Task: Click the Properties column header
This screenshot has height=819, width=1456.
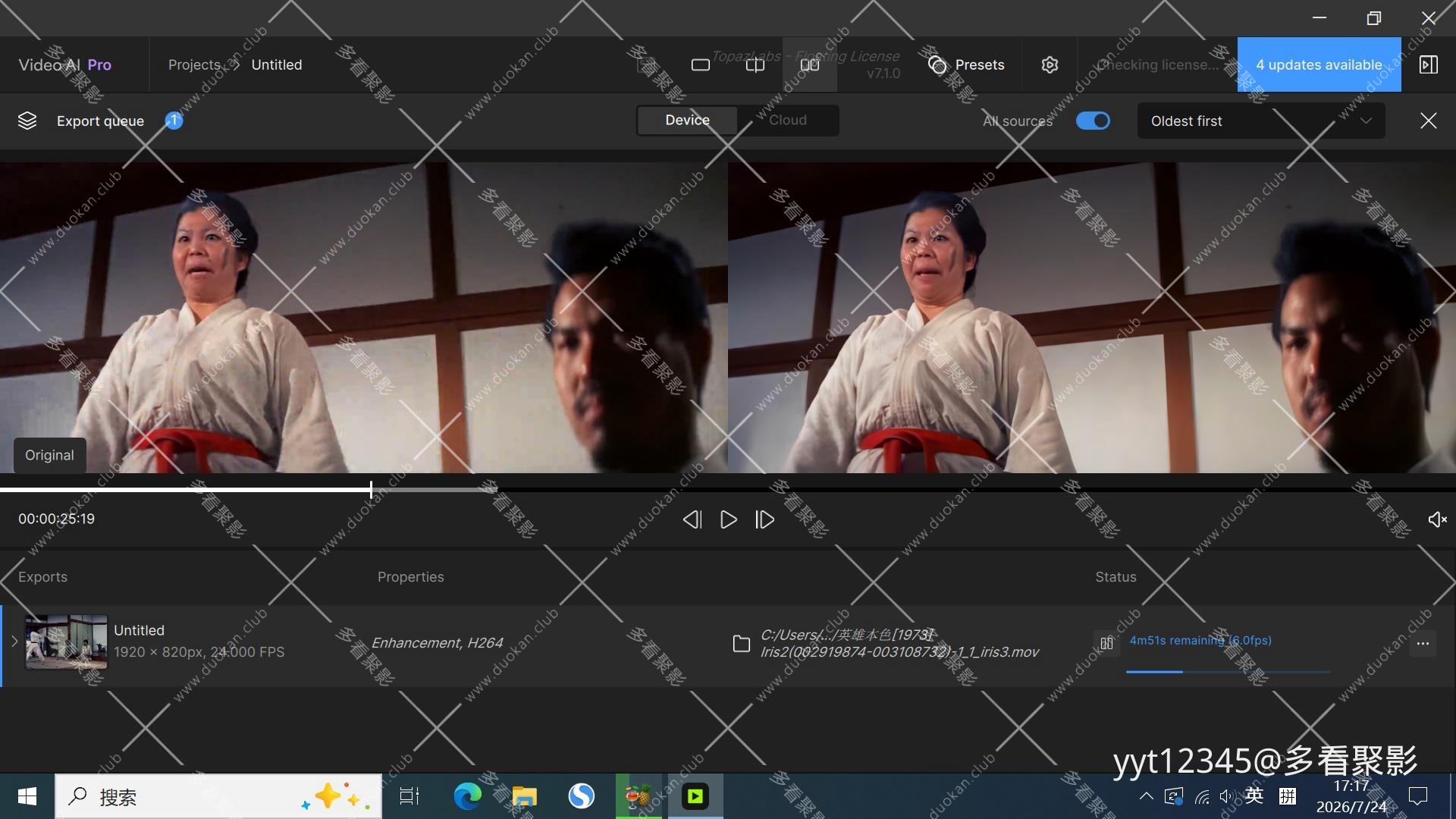Action: pos(411,577)
